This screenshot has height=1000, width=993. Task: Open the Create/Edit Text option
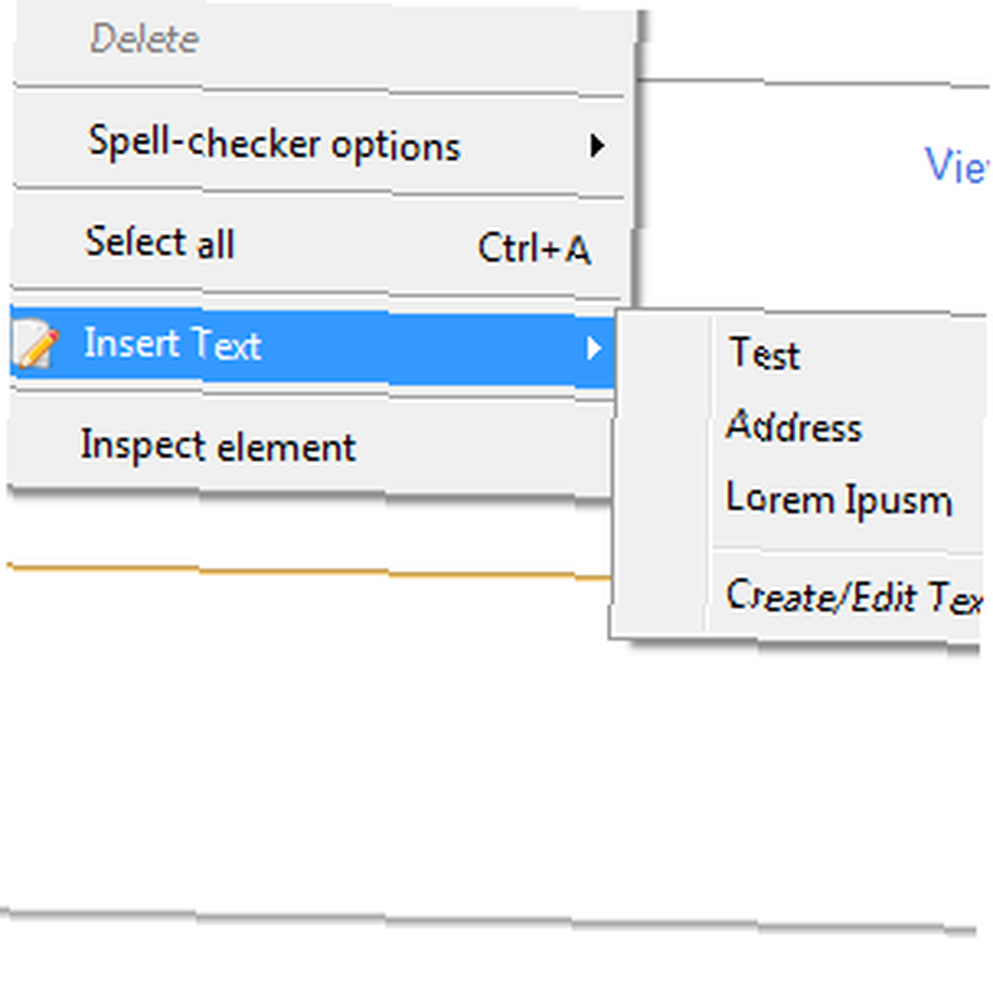pyautogui.click(x=854, y=597)
